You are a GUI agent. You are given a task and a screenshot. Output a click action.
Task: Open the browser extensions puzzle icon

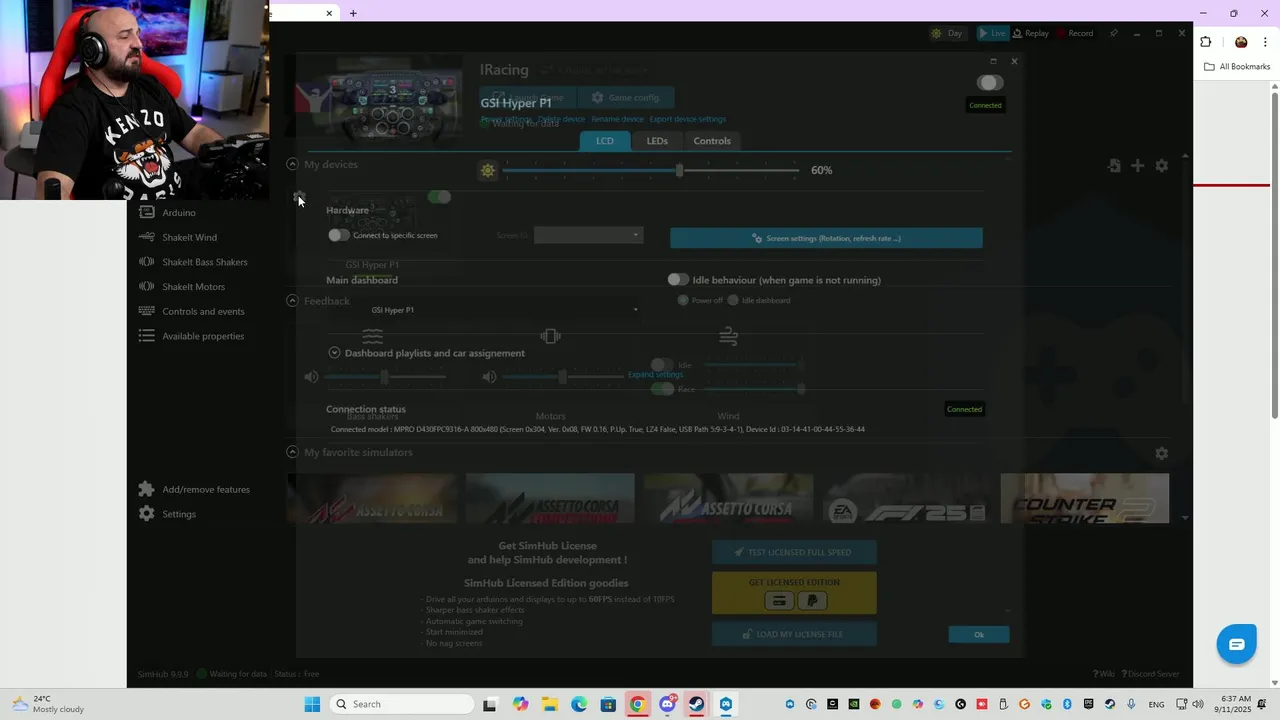pos(1205,42)
